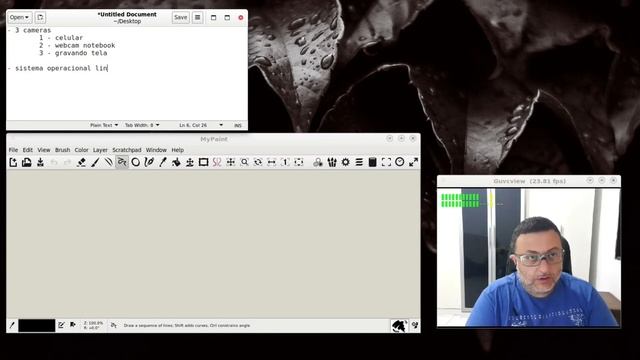Open MyPaint Help menu
The height and width of the screenshot is (360, 640).
(x=177, y=150)
